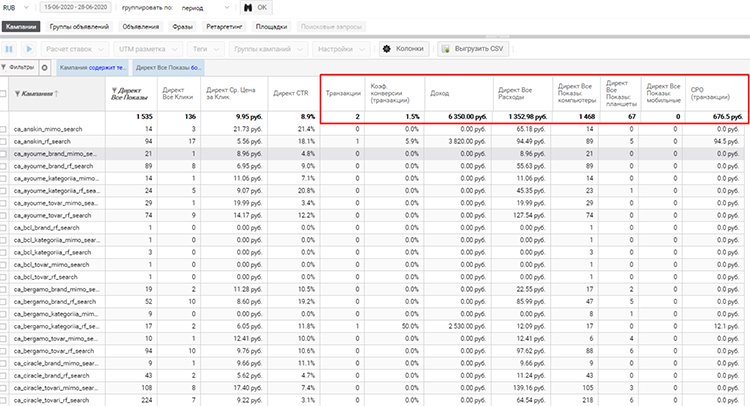Check the ca_bergamo_brand_rf_search row checkbox
Screen dimensions: 750x406
pos(3,302)
